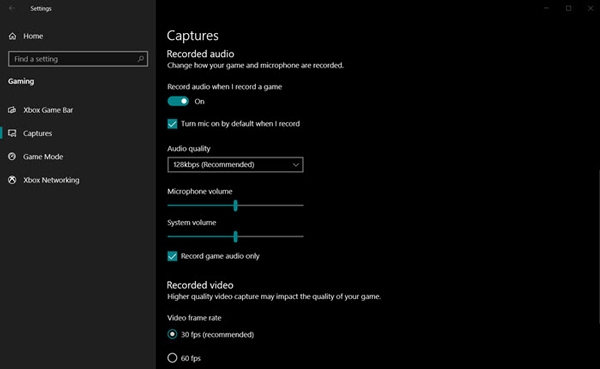The height and width of the screenshot is (369, 600).
Task: Click the Find a setting search field
Action: click(78, 59)
